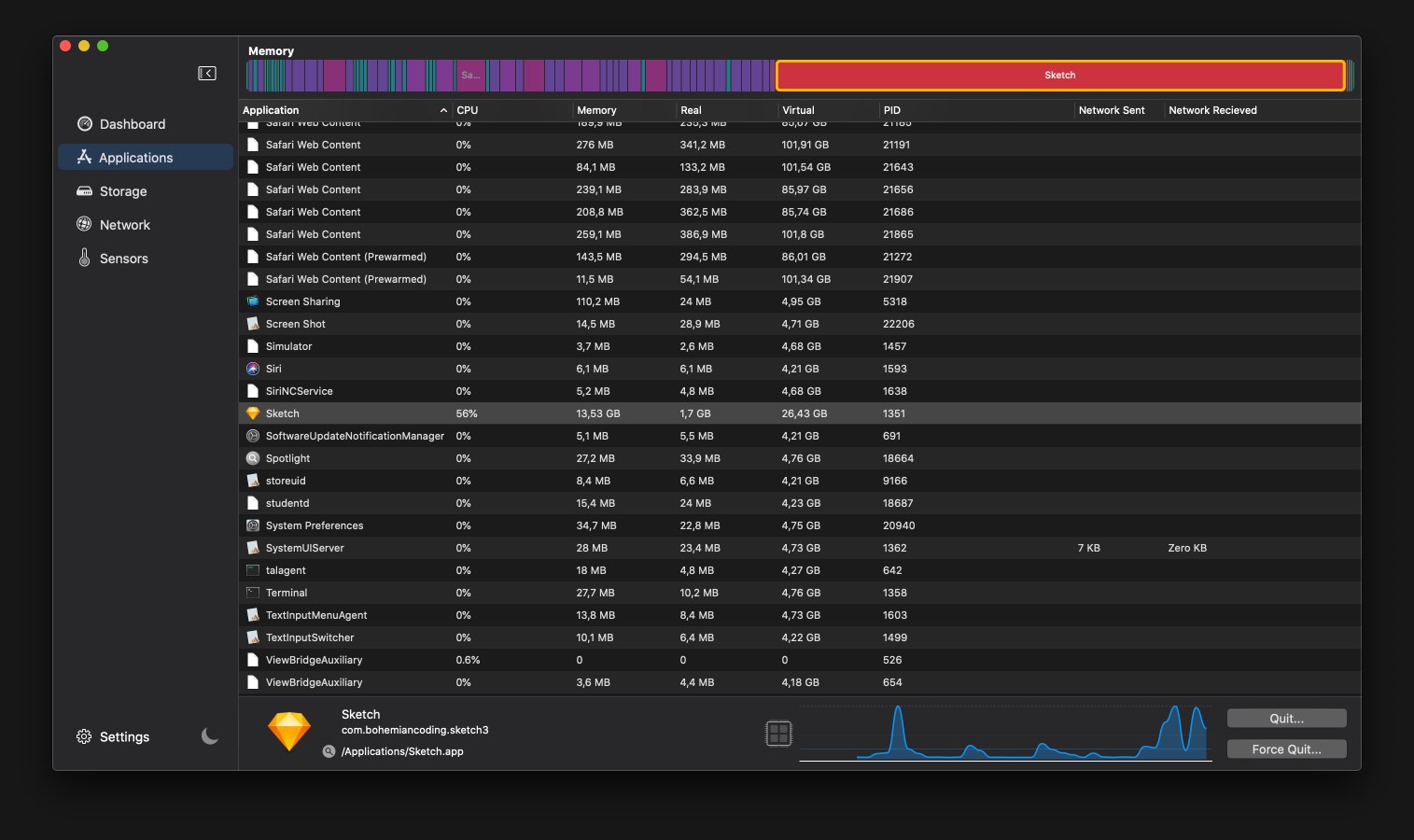Screen dimensions: 1414x840
Task: Select the purple 'Sa...' memory segment
Action: coord(470,75)
